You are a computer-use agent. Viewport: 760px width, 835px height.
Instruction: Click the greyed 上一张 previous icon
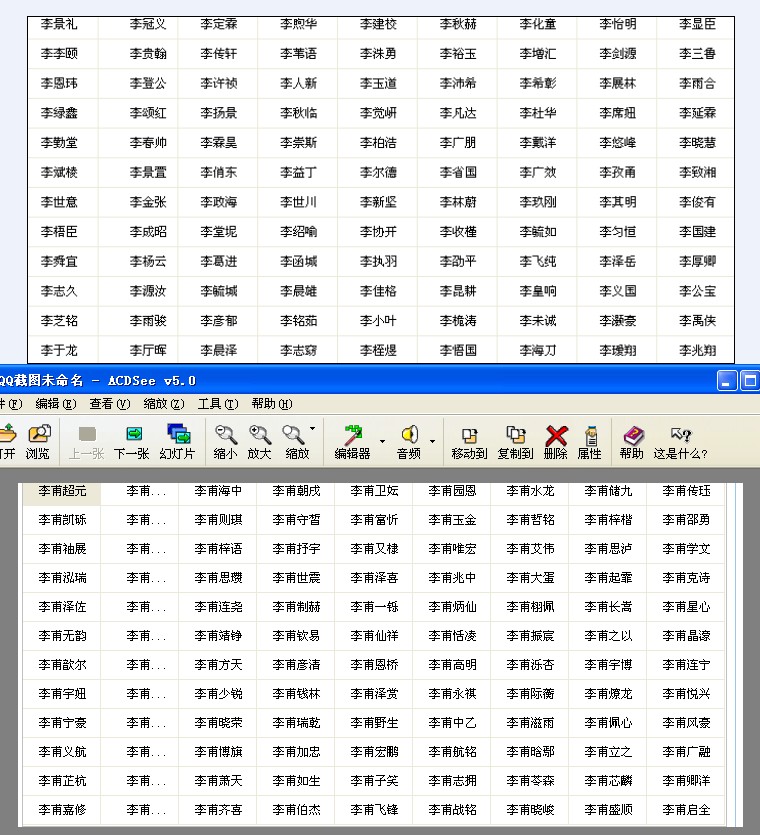point(86,442)
